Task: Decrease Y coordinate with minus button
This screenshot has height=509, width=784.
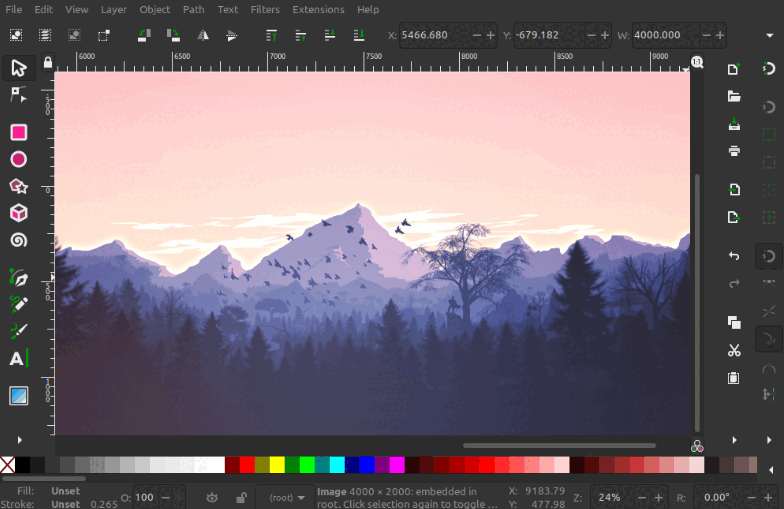Action: pos(591,35)
